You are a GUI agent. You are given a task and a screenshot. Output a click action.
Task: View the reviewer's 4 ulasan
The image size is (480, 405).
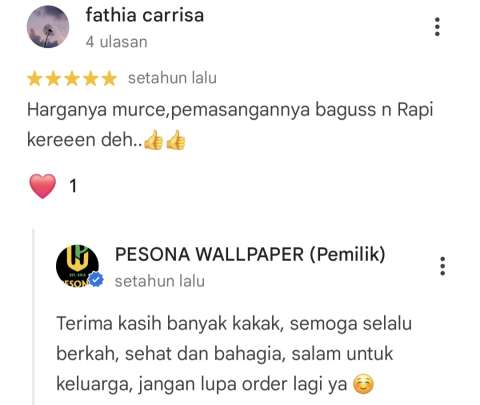pos(116,42)
